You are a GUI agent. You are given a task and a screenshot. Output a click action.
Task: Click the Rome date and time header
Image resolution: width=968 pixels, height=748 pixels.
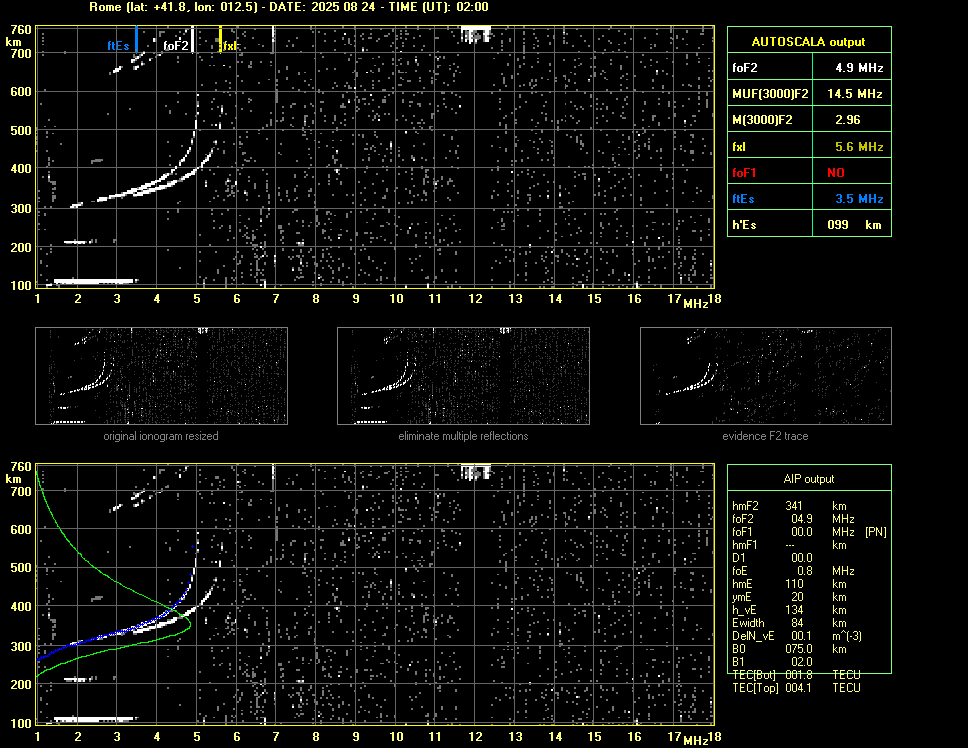289,7
